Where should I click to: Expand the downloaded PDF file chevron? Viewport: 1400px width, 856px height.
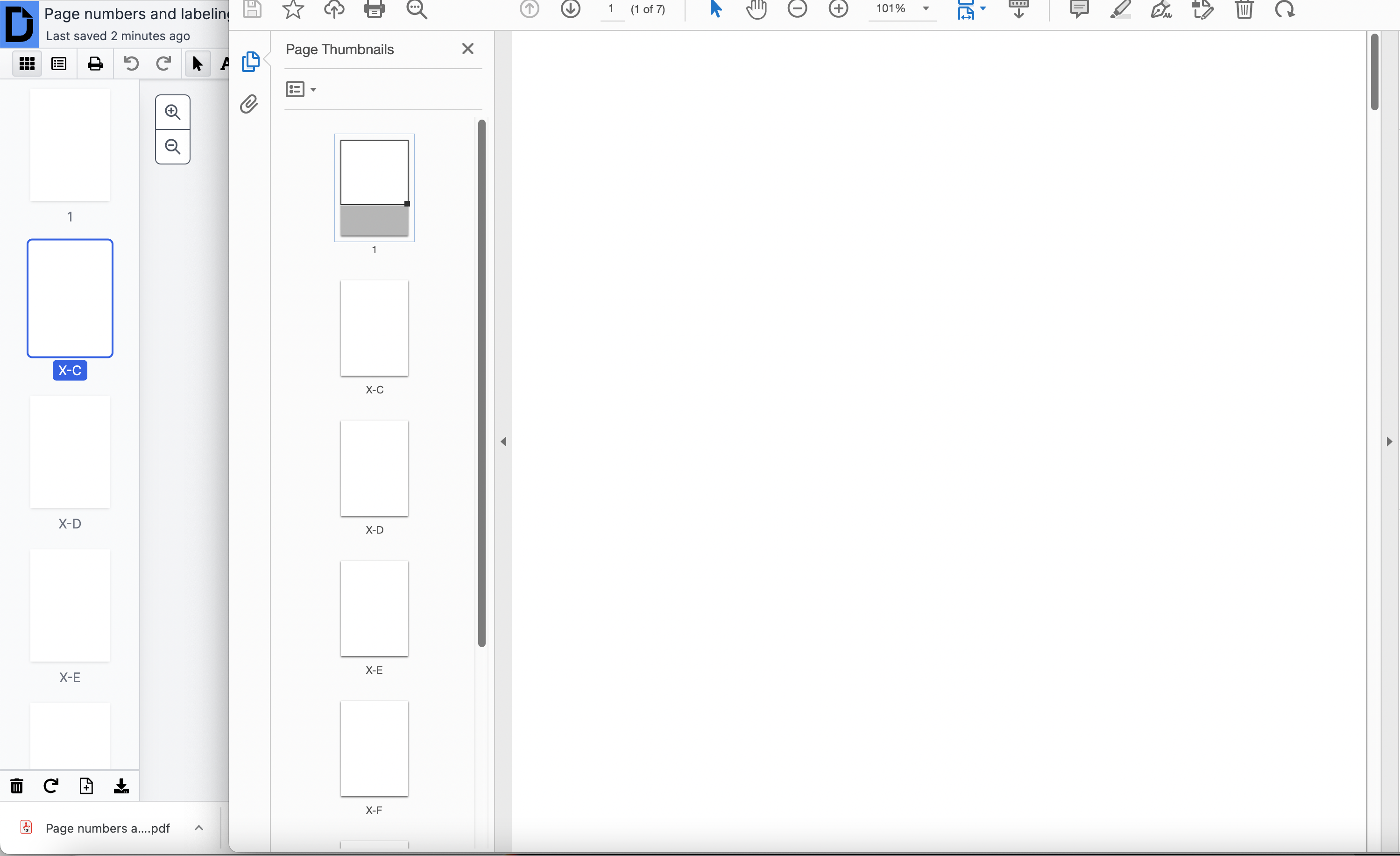pyautogui.click(x=199, y=828)
